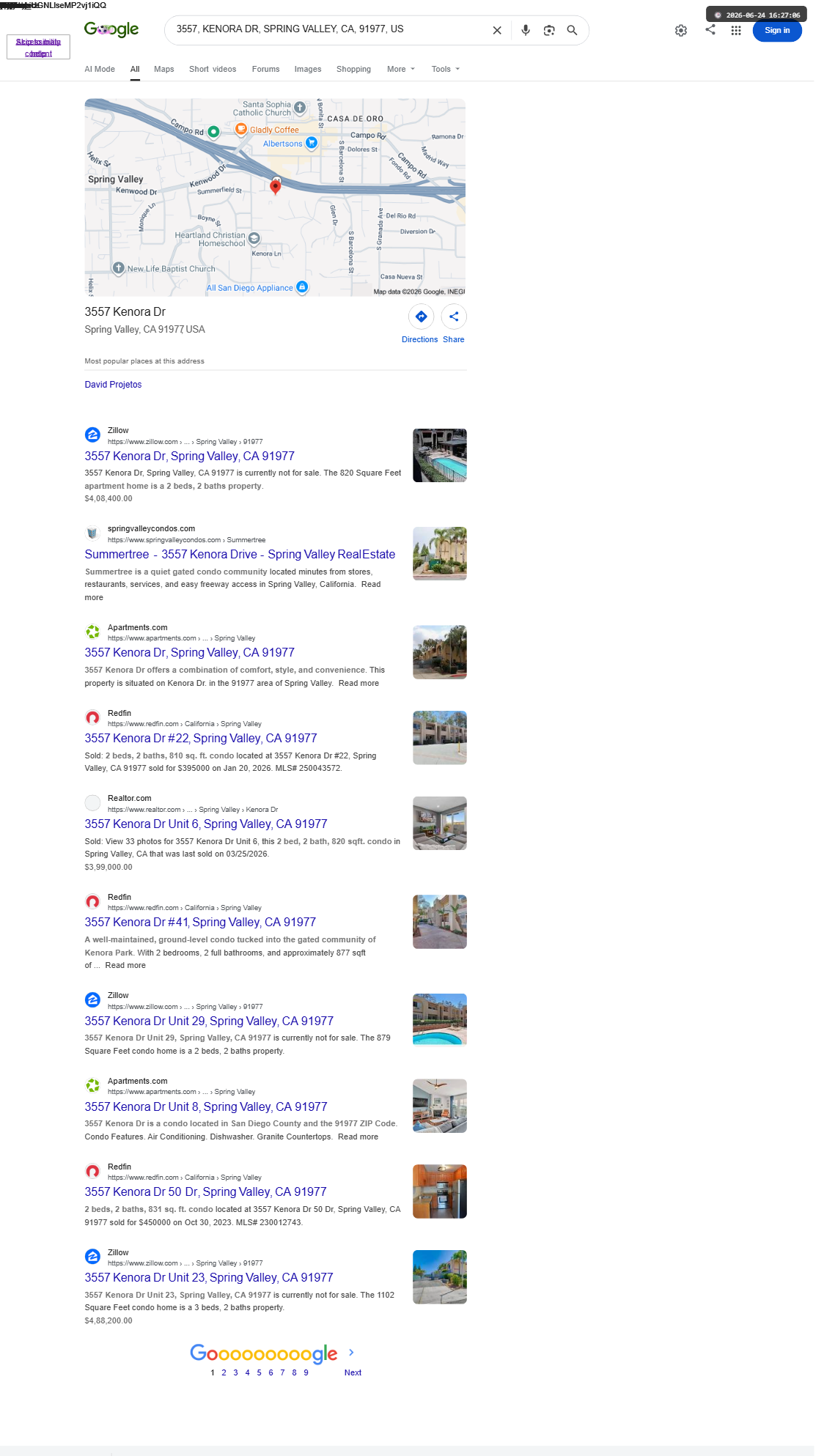Open Zillow's 3557 Kenora Dr result
This screenshot has height=1456, width=824.
(189, 456)
